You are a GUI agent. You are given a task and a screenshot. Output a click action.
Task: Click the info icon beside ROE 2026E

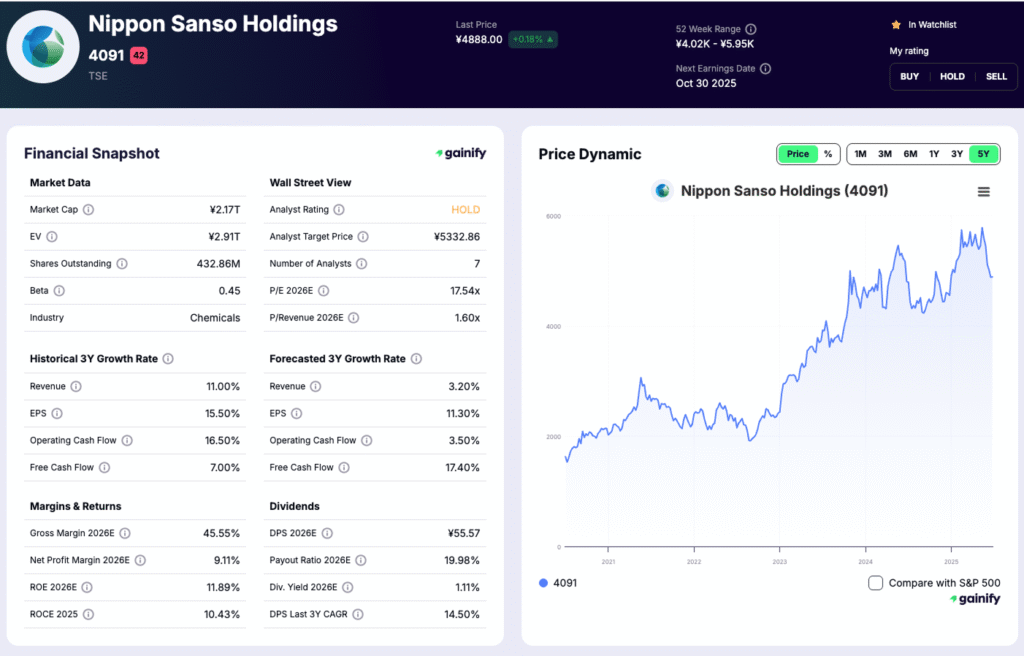coord(85,587)
